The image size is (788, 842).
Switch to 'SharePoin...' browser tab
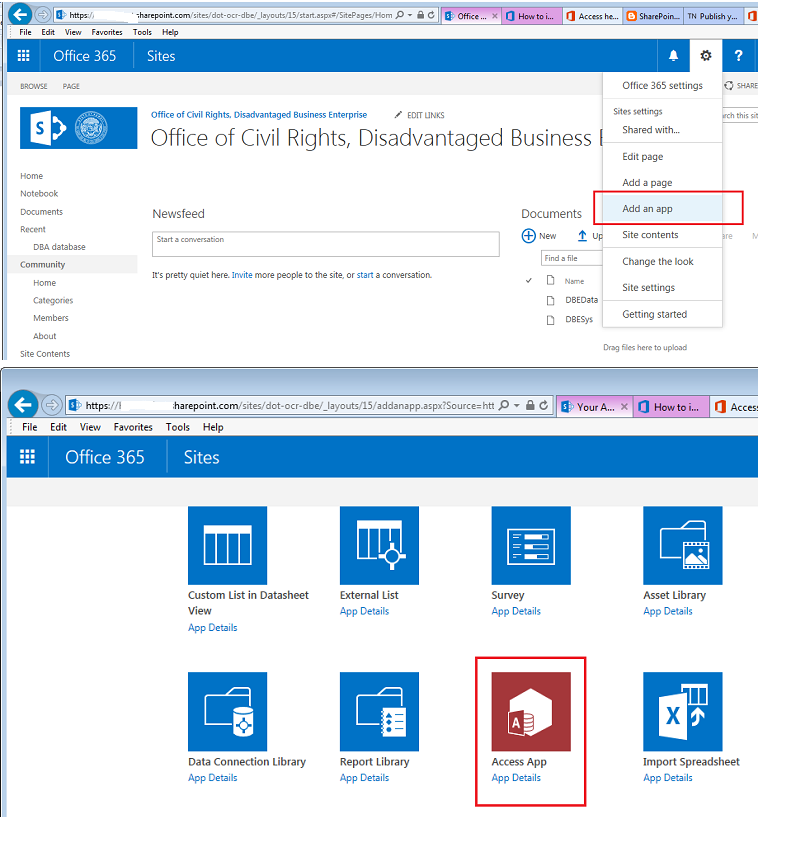[654, 16]
